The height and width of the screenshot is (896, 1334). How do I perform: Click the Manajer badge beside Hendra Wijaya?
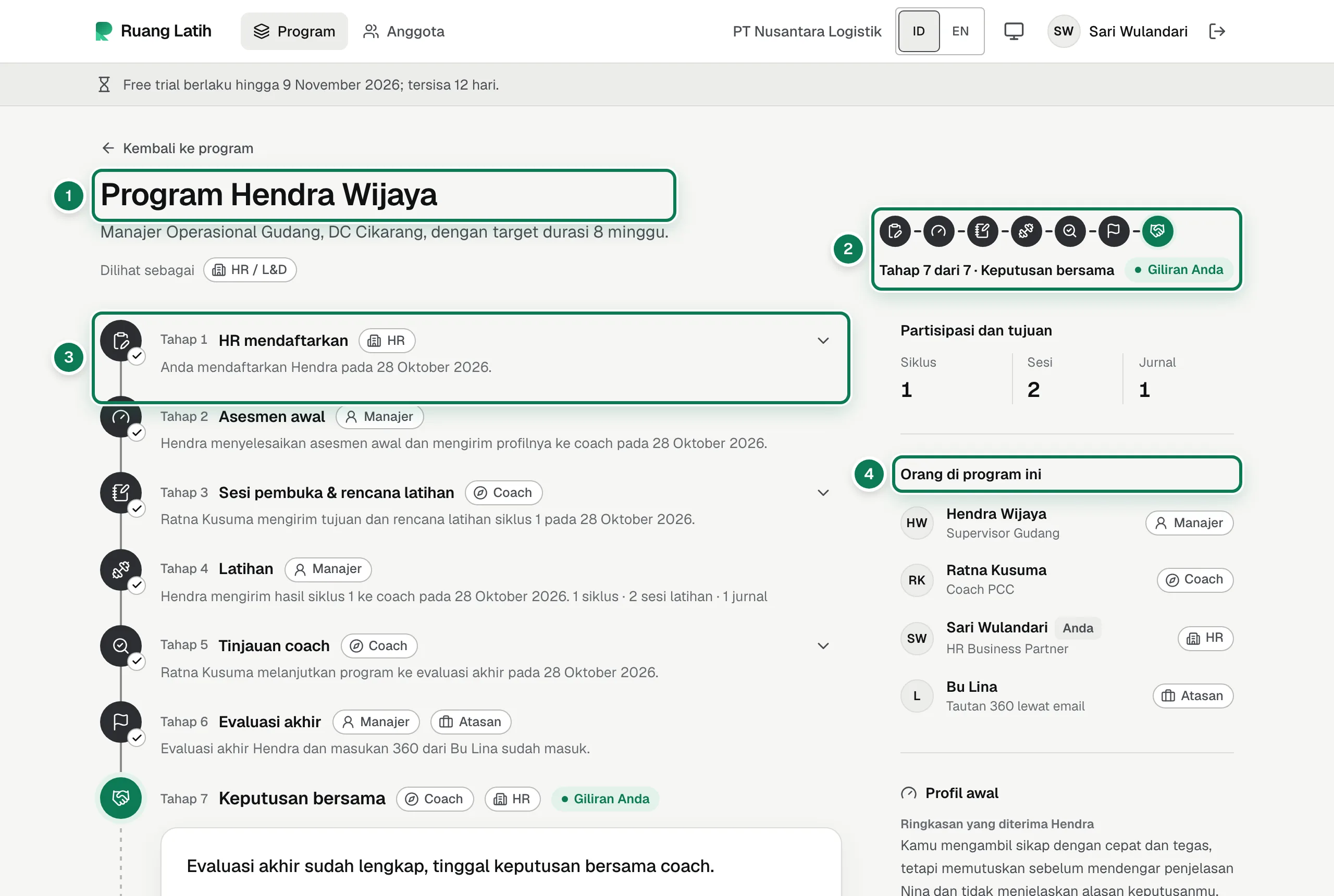pyautogui.click(x=1189, y=523)
